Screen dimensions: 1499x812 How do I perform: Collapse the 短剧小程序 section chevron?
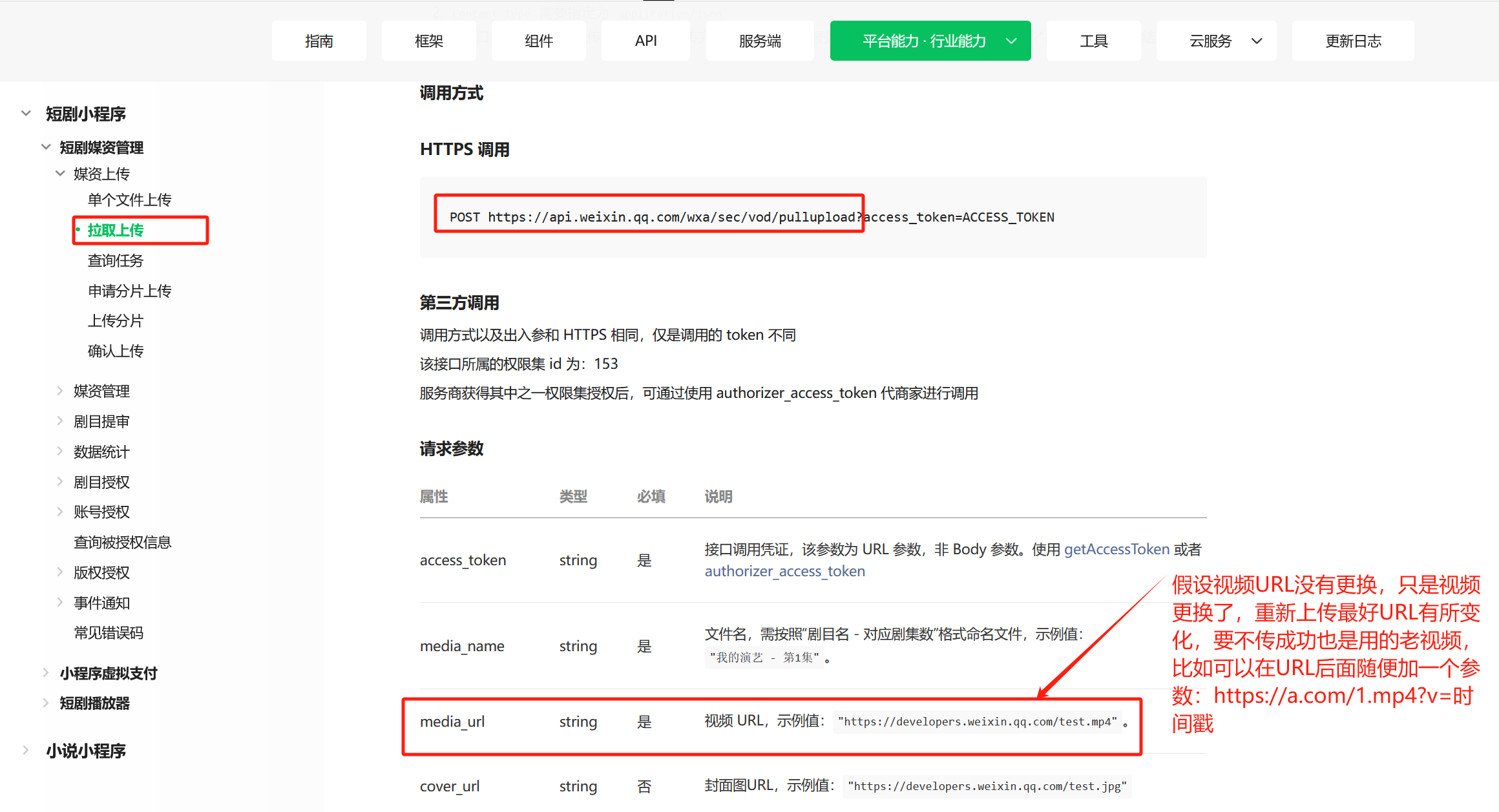click(26, 114)
